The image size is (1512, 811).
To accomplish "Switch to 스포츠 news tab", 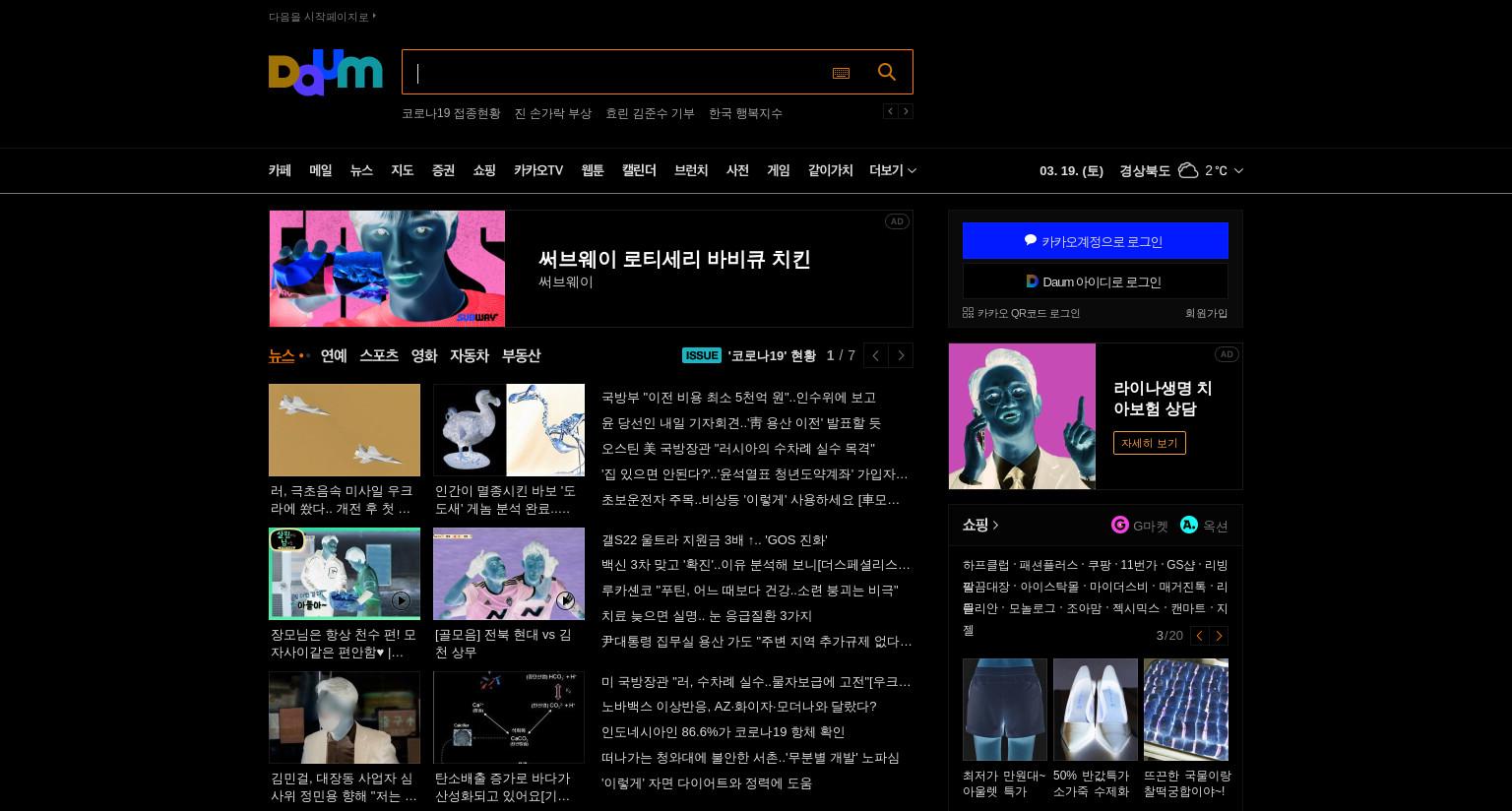I will coord(379,355).
